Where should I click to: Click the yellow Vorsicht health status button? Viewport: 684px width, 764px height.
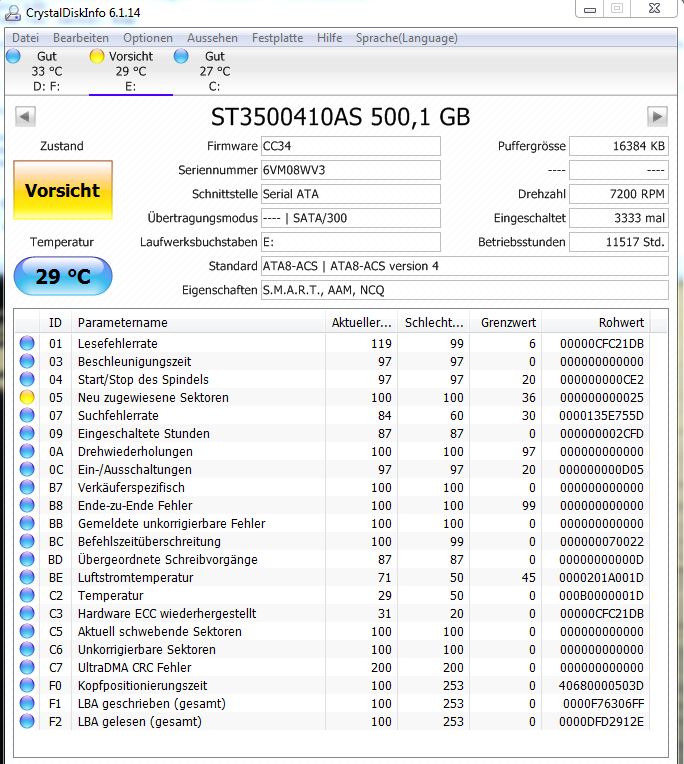[63, 190]
